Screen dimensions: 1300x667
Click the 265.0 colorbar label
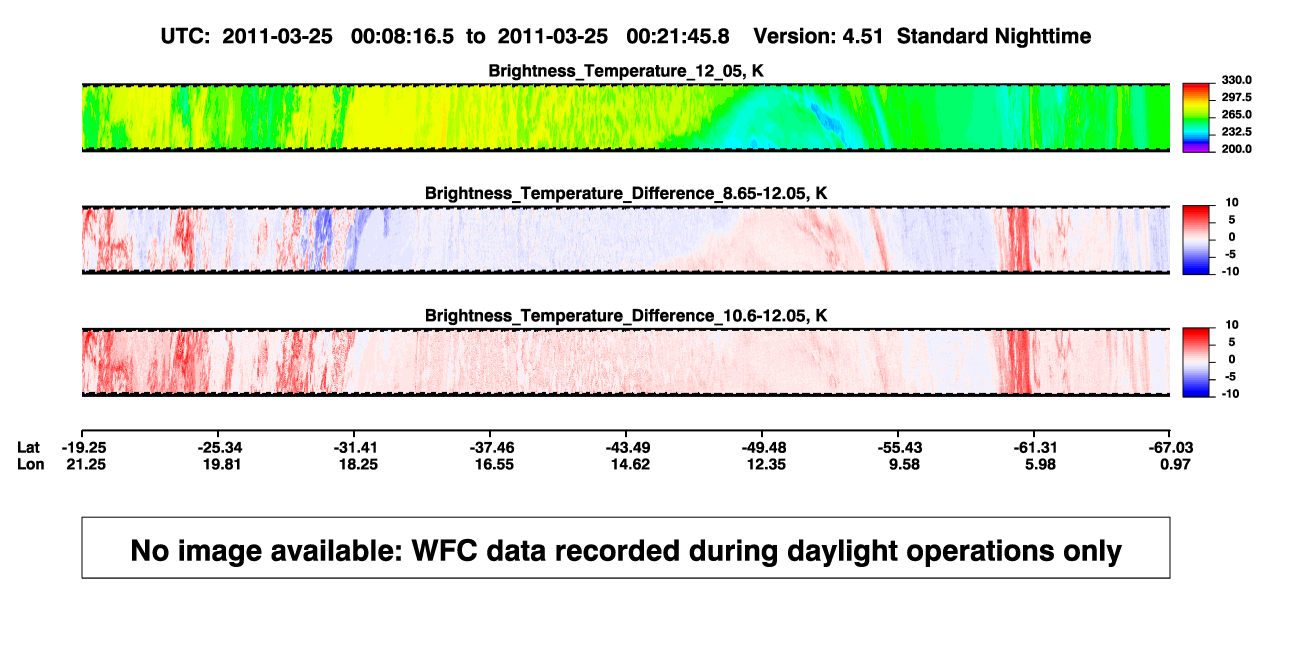coord(1238,115)
